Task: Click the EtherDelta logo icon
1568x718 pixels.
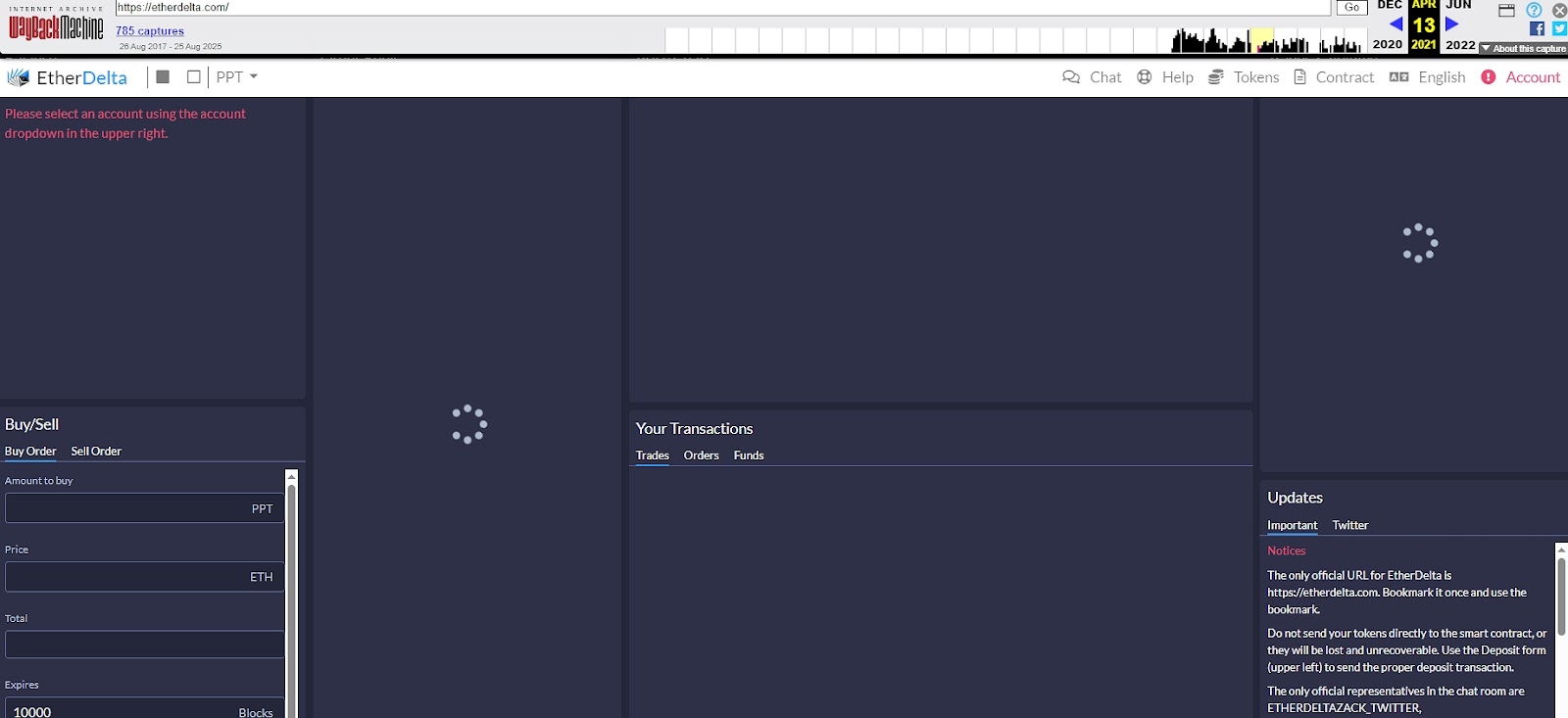Action: pos(18,77)
